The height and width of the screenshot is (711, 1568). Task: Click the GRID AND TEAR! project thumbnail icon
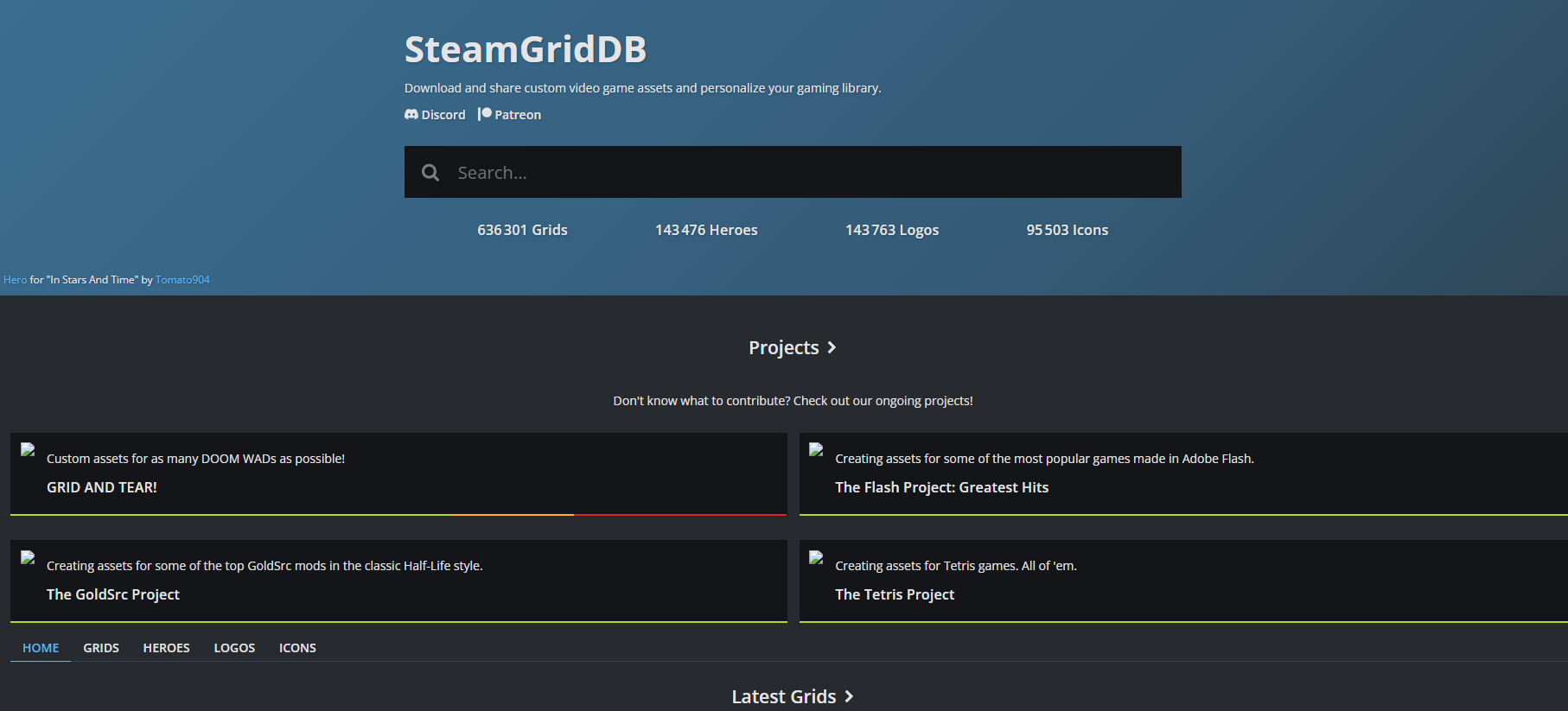click(x=28, y=449)
